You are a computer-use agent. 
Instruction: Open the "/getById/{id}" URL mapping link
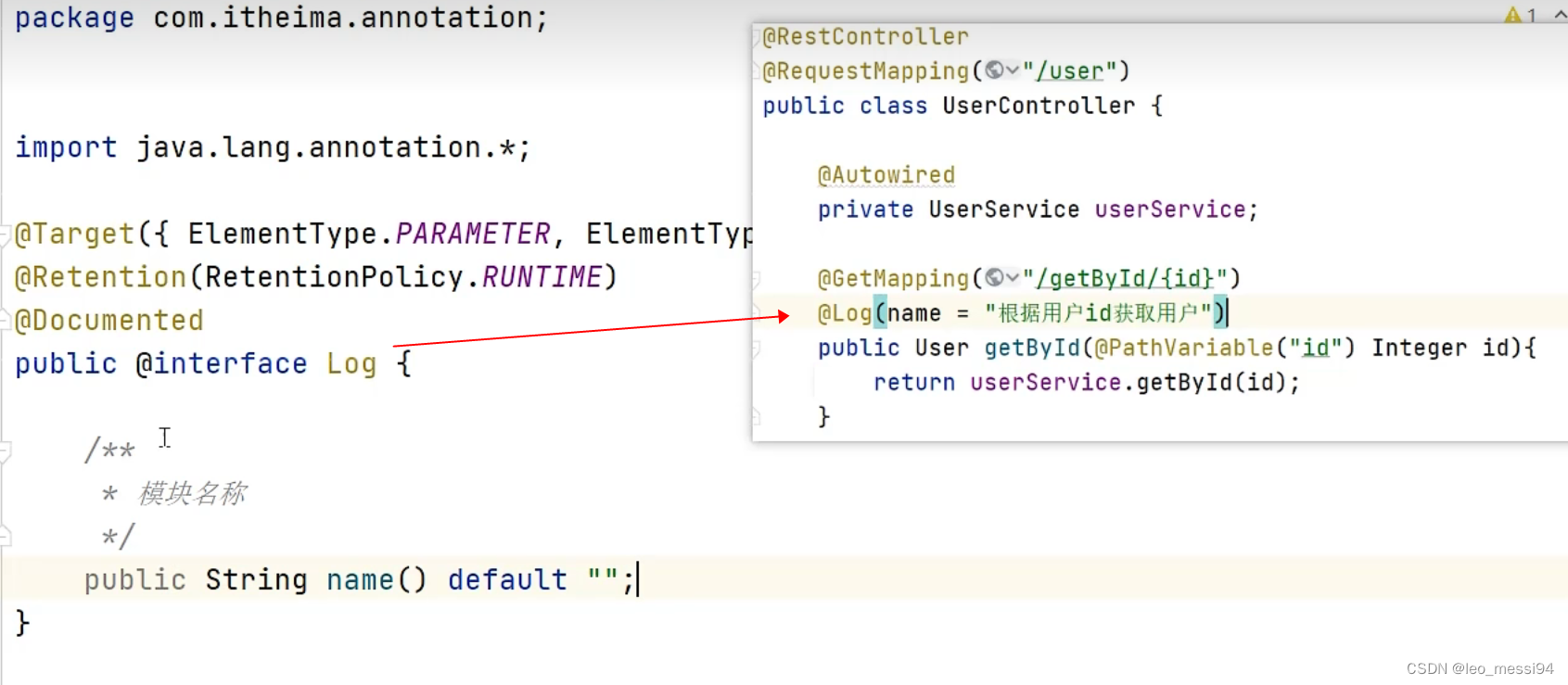point(1125,278)
